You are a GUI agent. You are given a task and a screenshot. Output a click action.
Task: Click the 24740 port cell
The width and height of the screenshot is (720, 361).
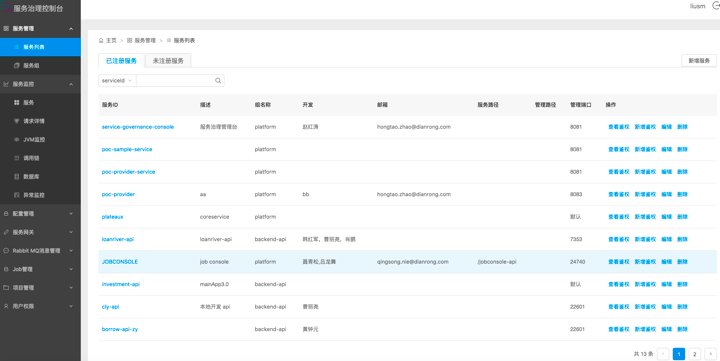(x=578, y=262)
